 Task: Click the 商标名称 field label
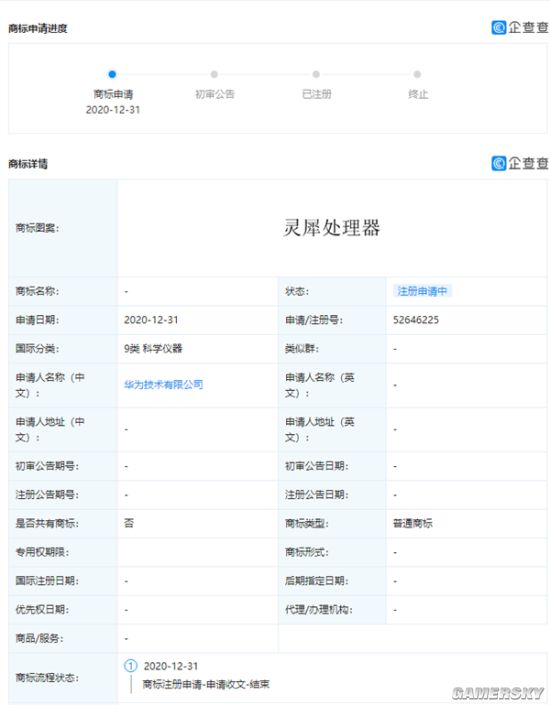pos(37,291)
